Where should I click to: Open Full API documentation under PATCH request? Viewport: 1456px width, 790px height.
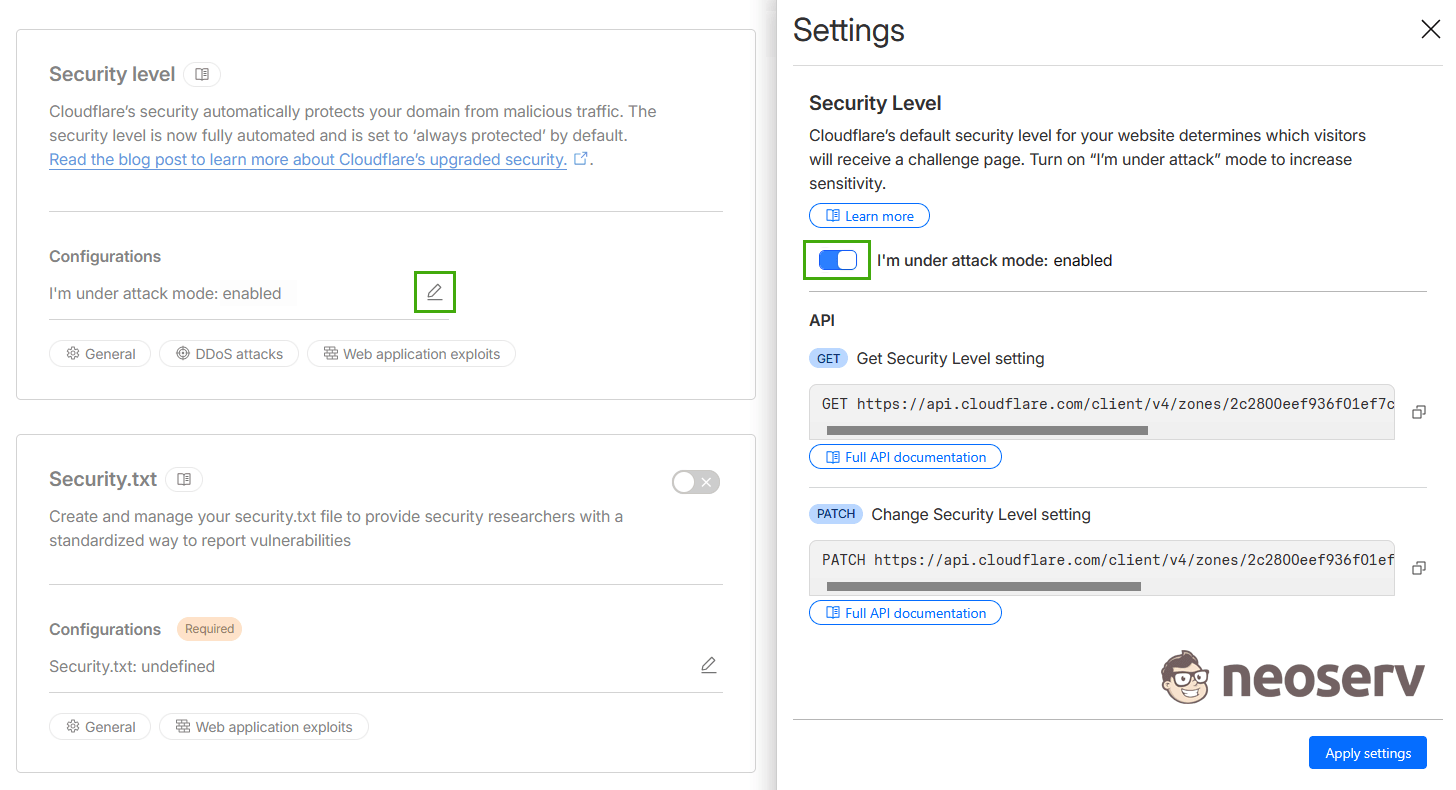(905, 613)
